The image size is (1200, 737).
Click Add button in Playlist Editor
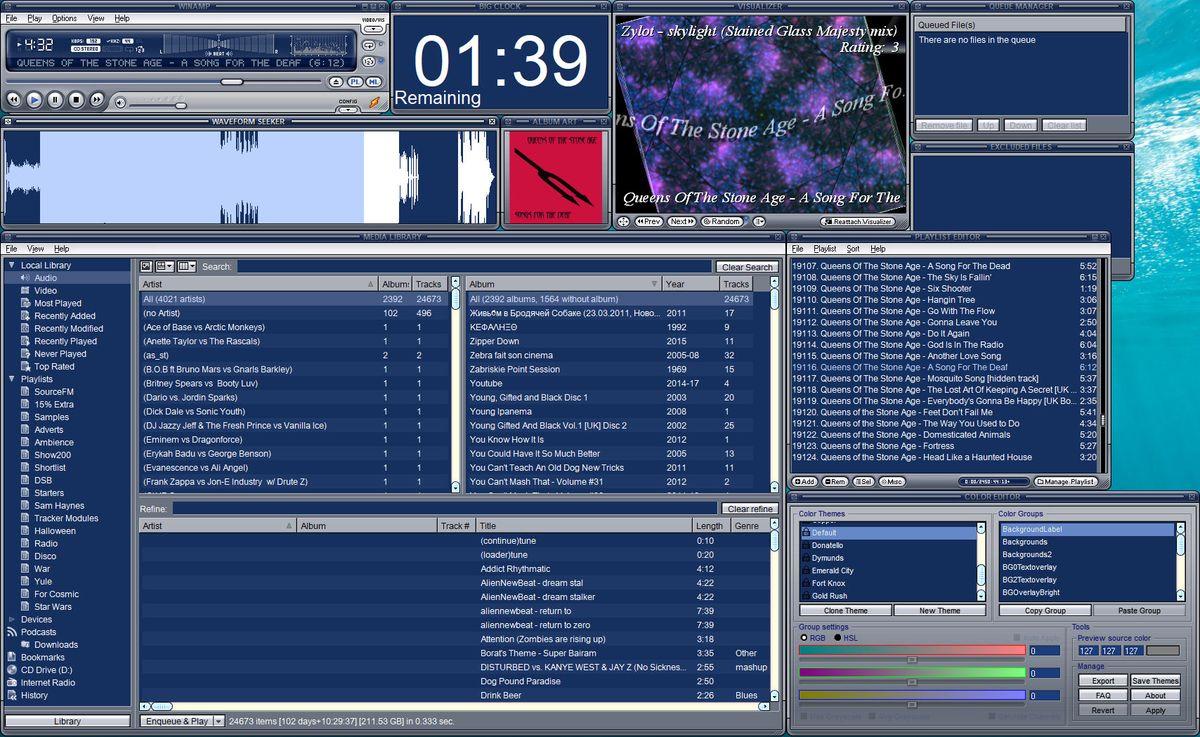[805, 482]
